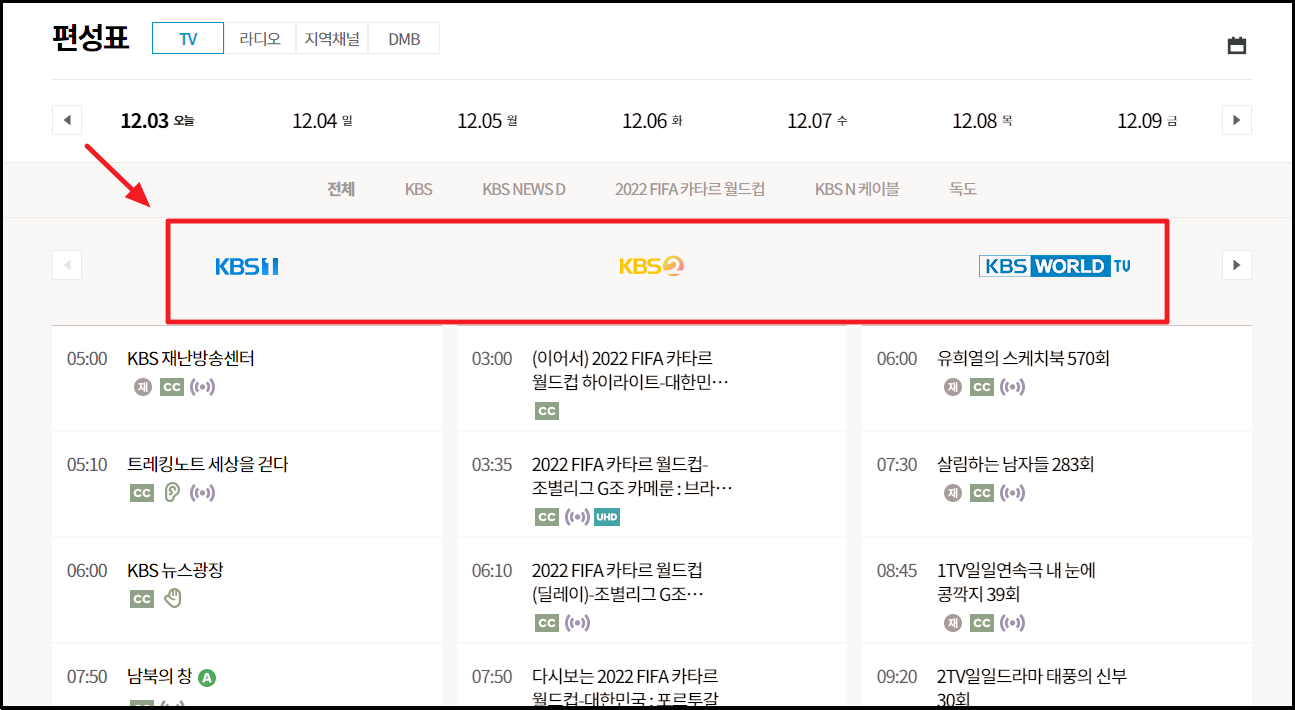Click CC icon under 살림하는 남자들 283회
The width and height of the screenshot is (1295, 710).
[x=982, y=493]
